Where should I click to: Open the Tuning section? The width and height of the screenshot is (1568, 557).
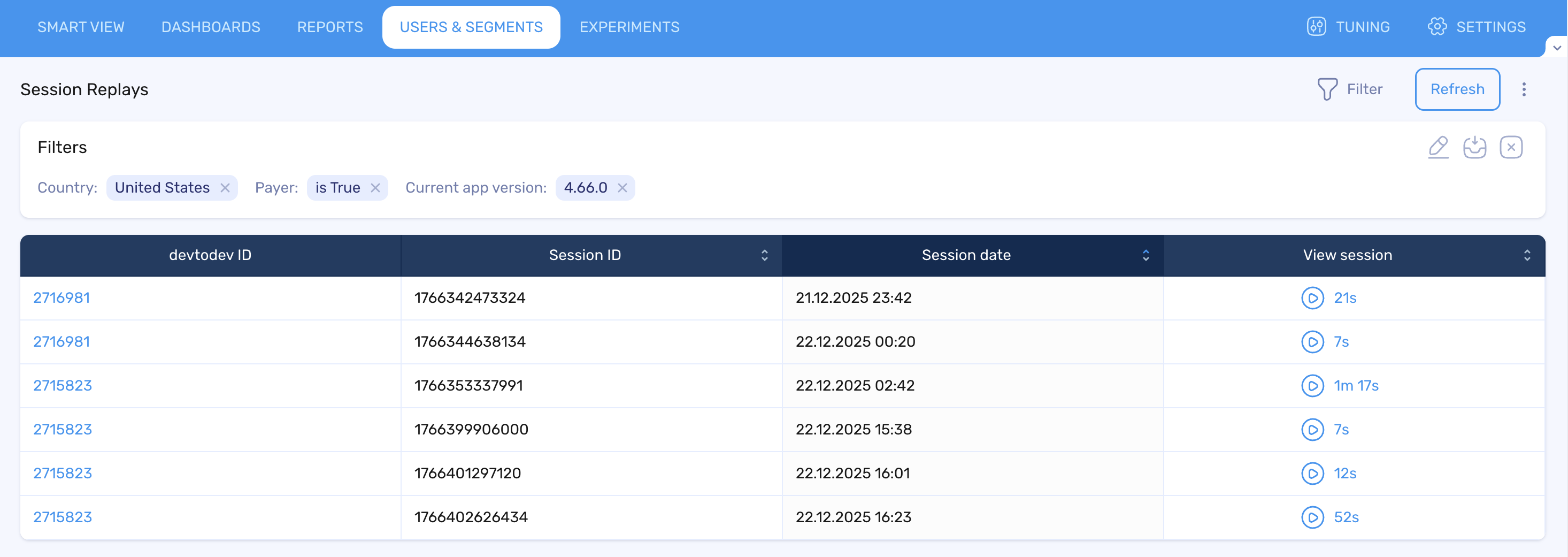(x=1348, y=27)
